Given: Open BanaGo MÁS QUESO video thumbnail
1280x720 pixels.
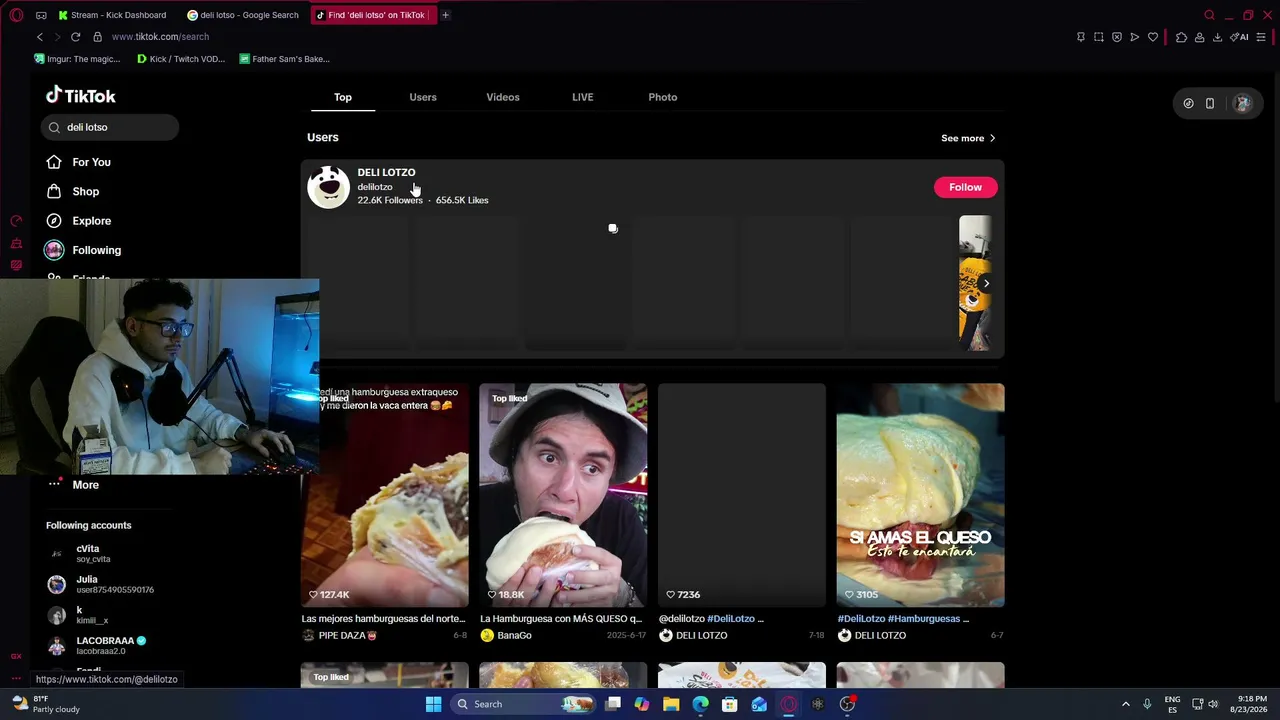Looking at the screenshot, I should click(x=563, y=495).
